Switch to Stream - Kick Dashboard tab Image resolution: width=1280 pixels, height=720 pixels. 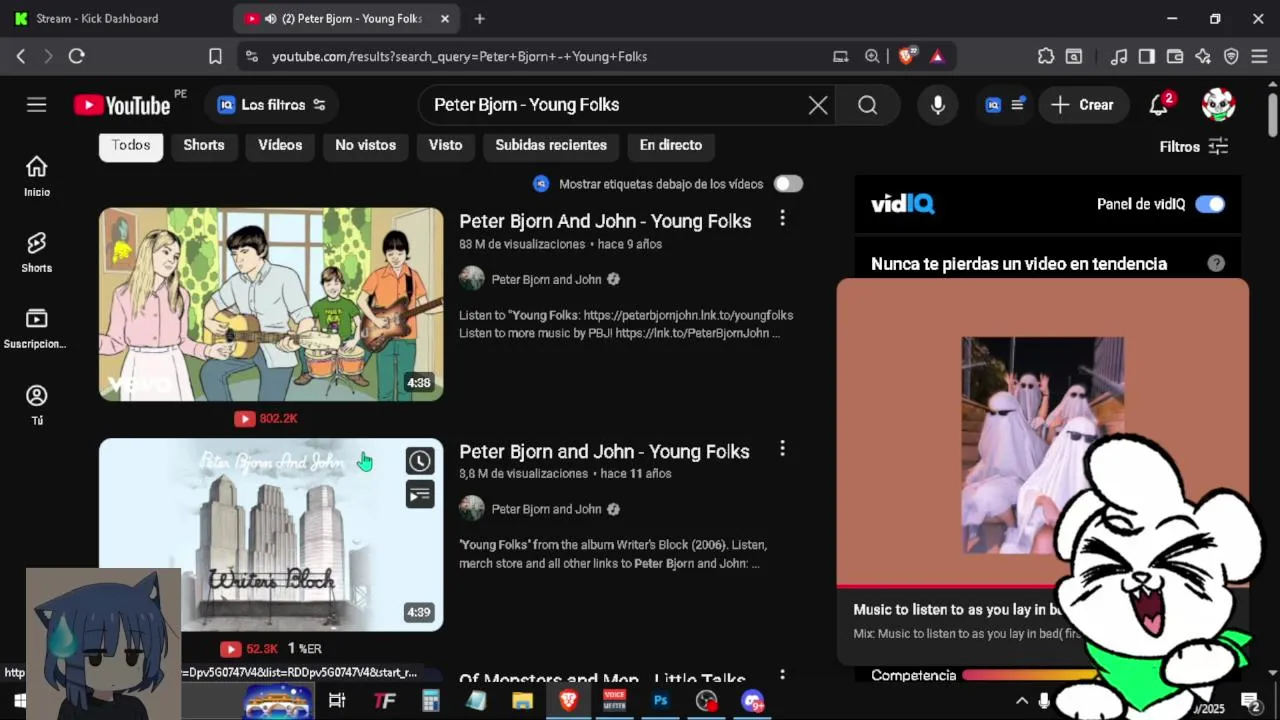[99, 18]
